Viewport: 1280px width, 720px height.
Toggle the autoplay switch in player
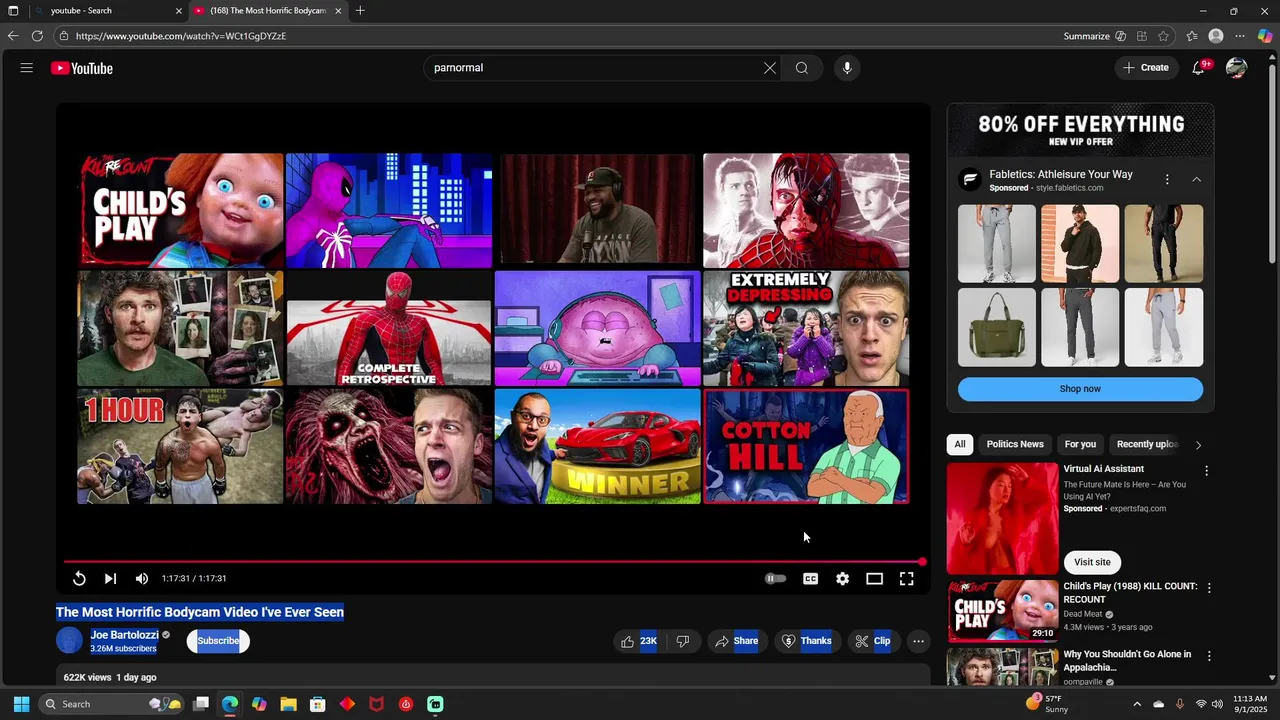coord(775,578)
